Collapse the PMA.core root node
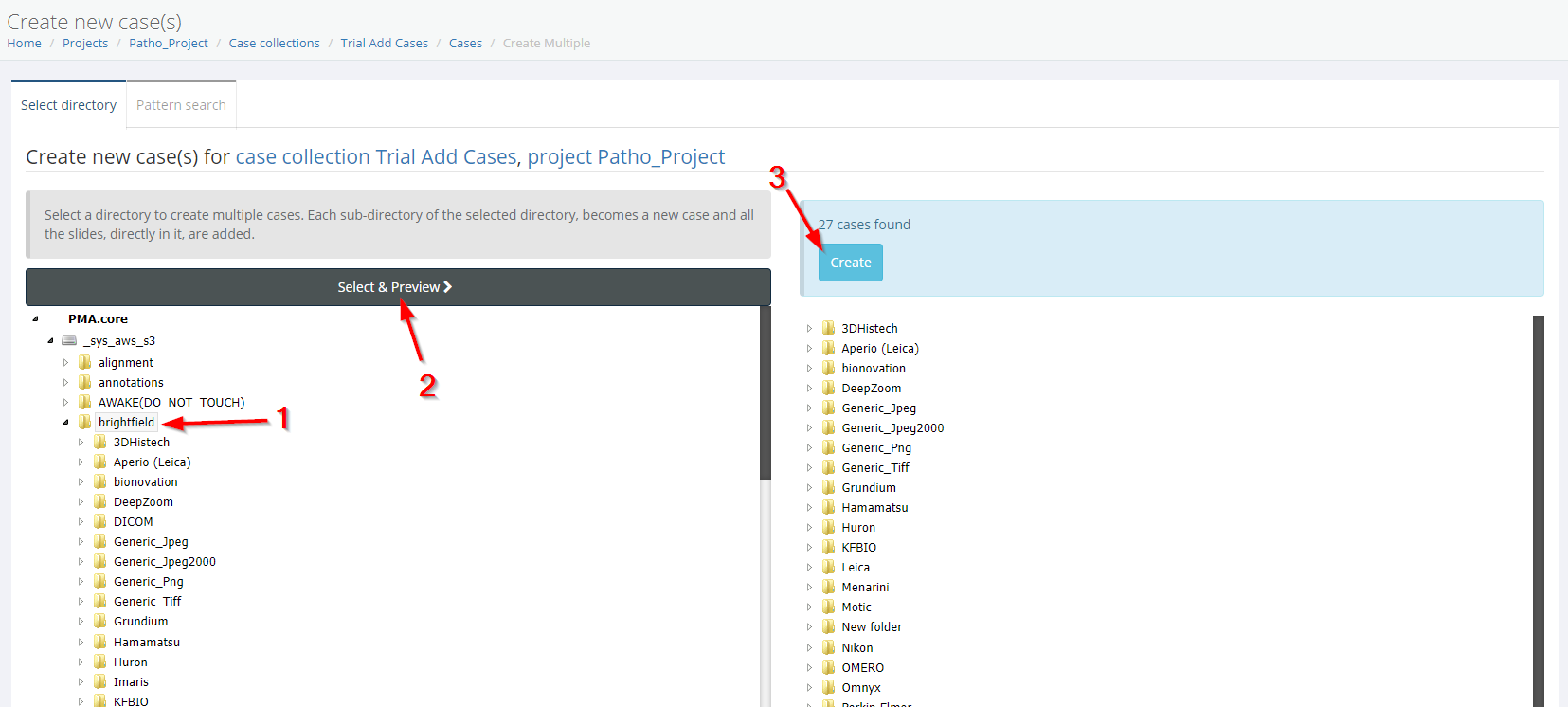This screenshot has height=707, width=1568. click(x=35, y=319)
